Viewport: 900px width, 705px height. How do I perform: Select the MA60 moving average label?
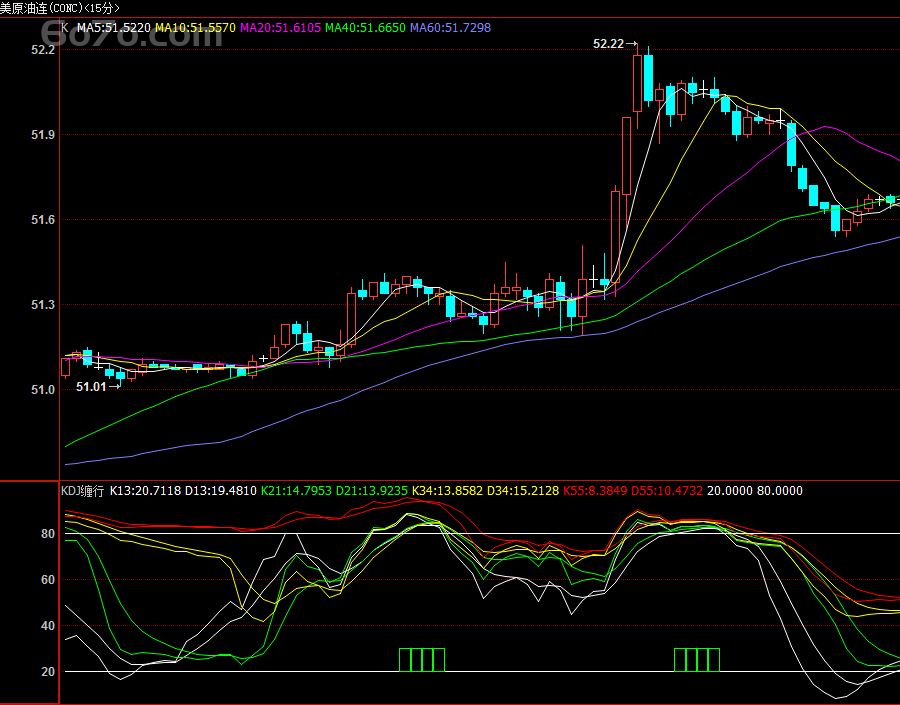[450, 28]
